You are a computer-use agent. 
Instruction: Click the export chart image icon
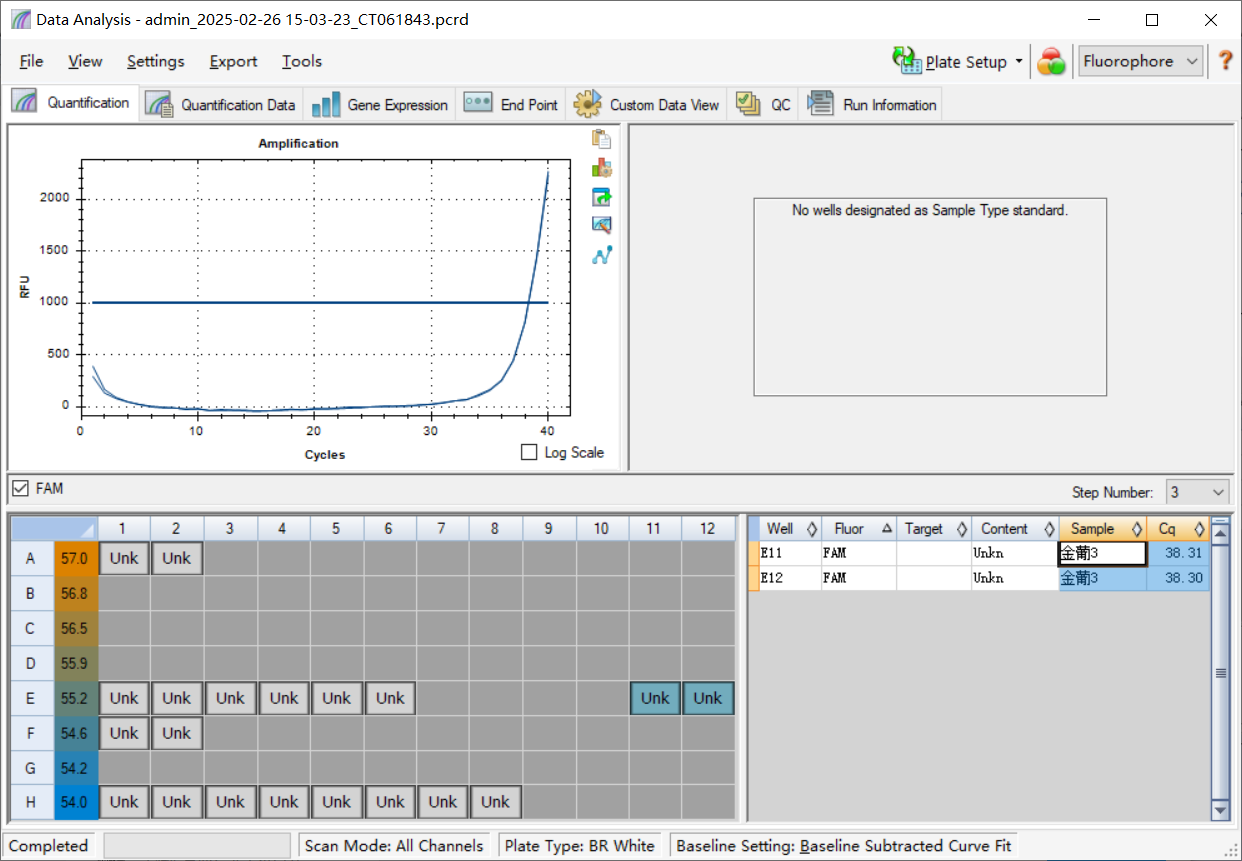[601, 197]
